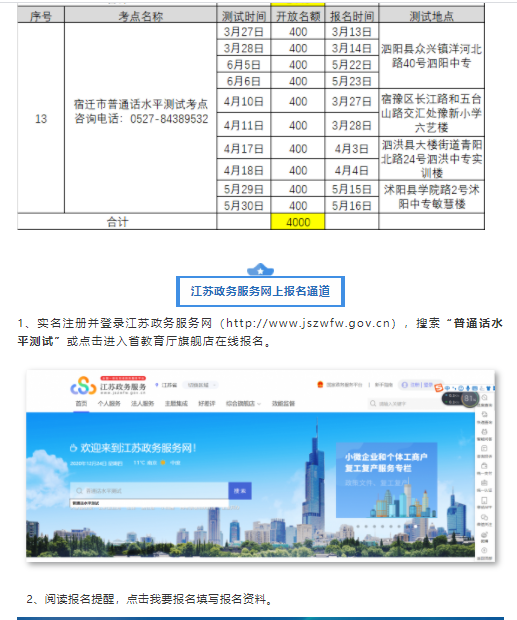Click the 4月4日 registration date cell
The image size is (517, 620).
(351, 170)
